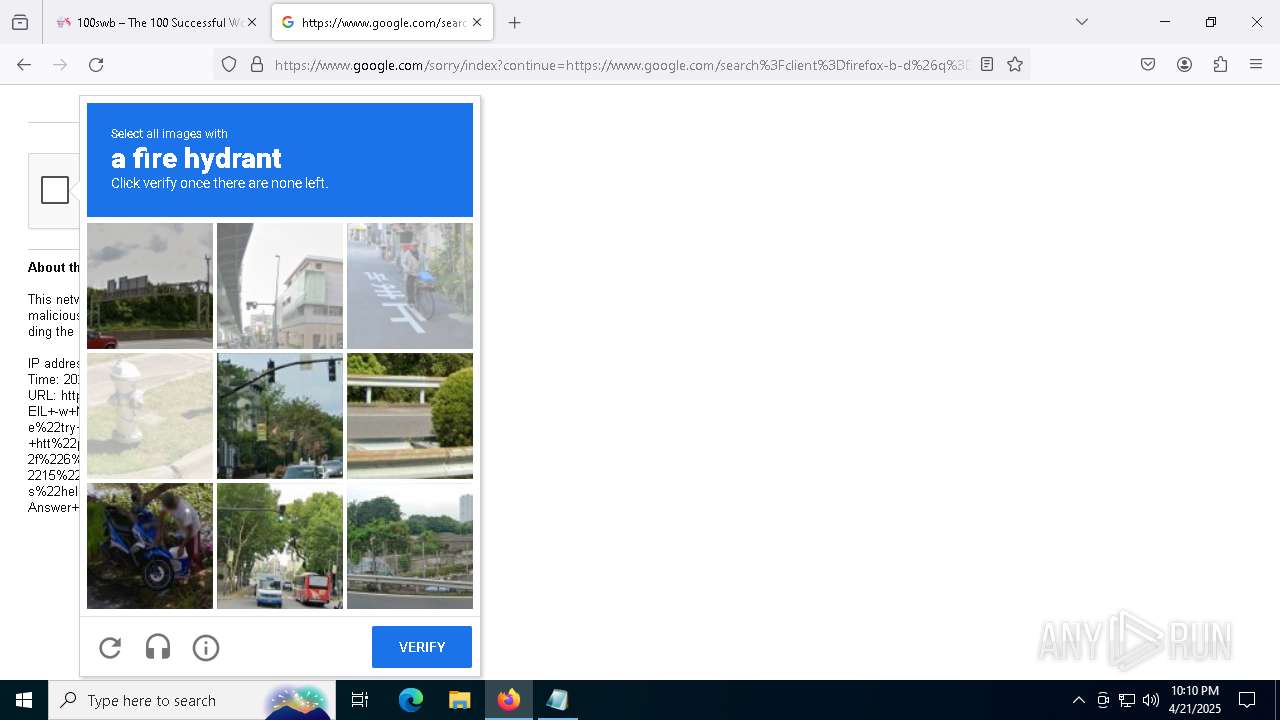Image resolution: width=1280 pixels, height=720 pixels.
Task: Open Windows Start menu
Action: (x=24, y=700)
